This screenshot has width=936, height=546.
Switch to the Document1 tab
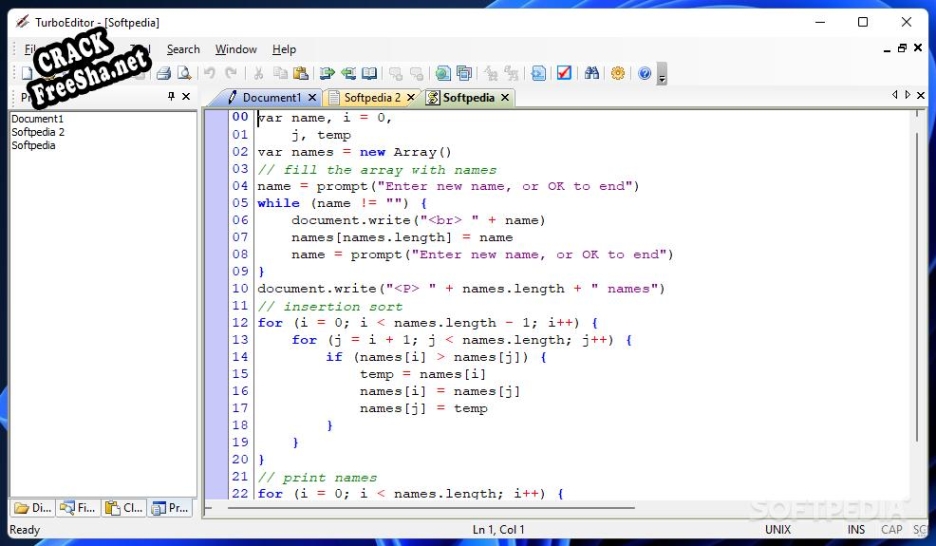(270, 98)
